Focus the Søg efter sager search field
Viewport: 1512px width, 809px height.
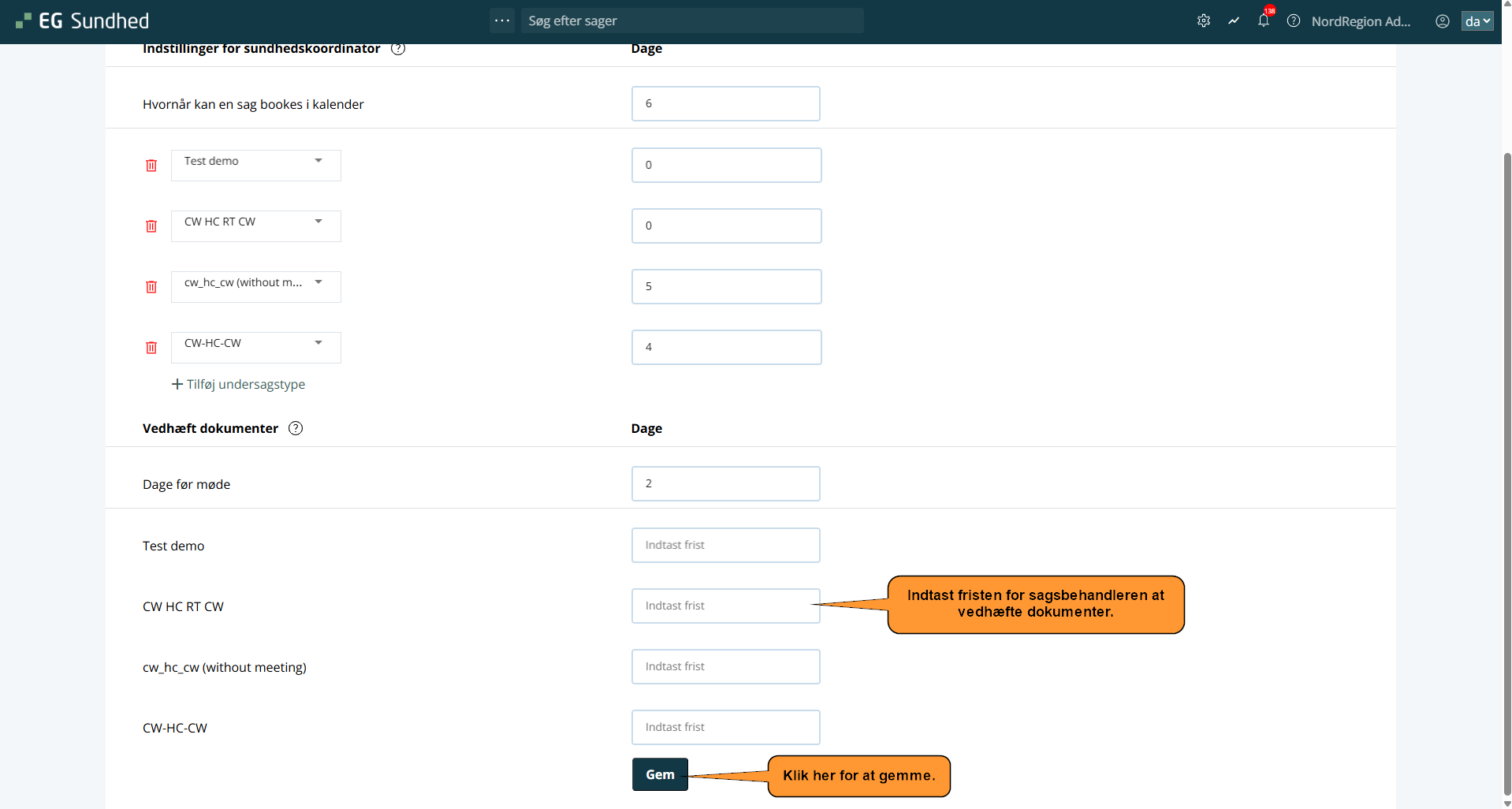click(691, 21)
